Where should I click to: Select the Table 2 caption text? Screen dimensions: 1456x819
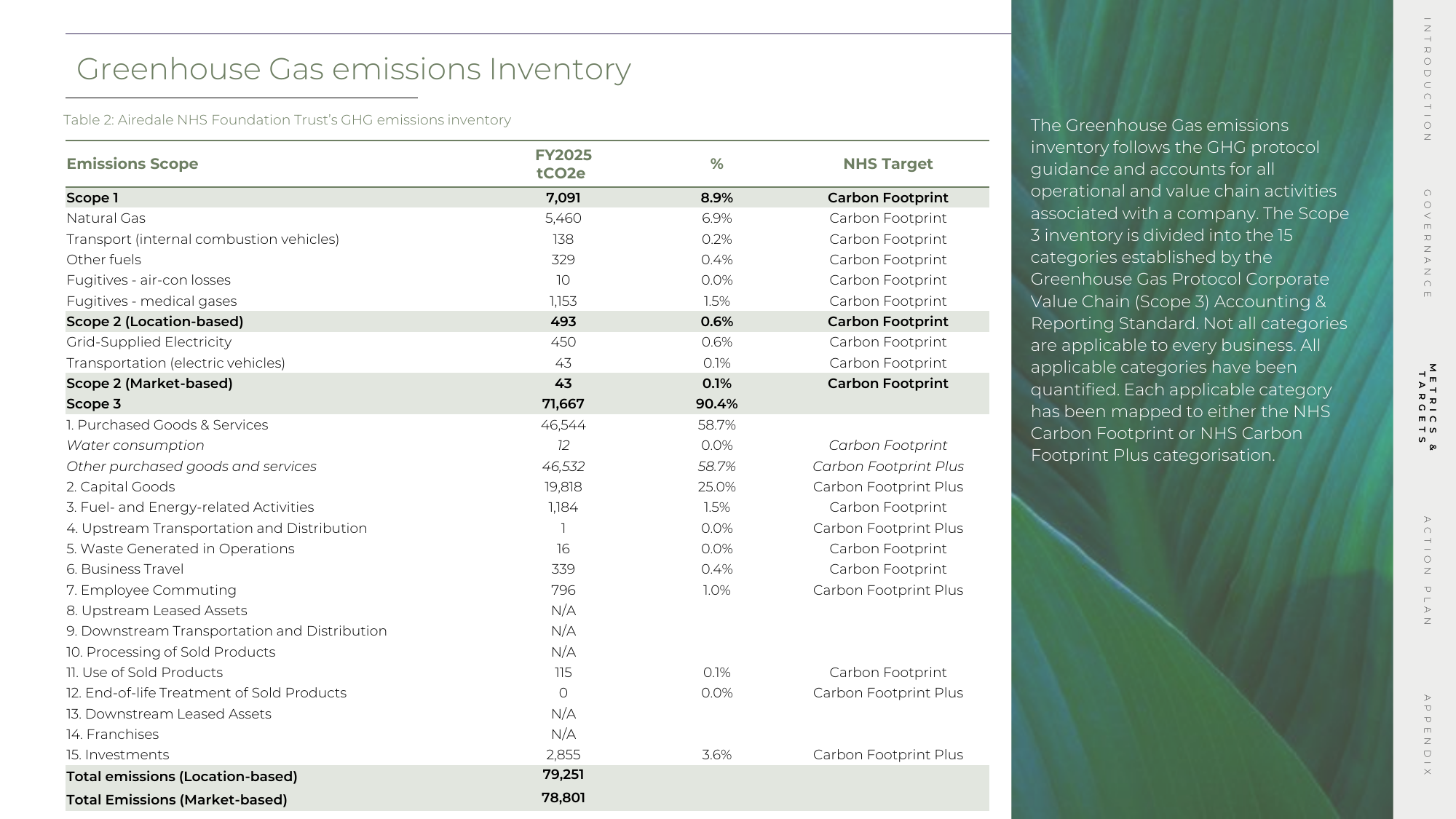click(287, 120)
